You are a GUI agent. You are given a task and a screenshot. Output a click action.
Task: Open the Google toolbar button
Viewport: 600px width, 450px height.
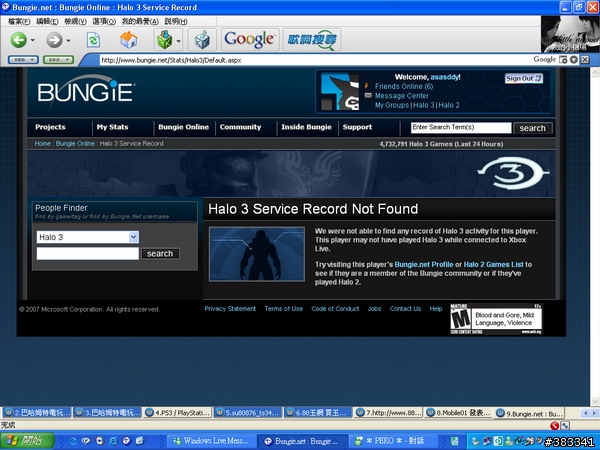[x=250, y=39]
